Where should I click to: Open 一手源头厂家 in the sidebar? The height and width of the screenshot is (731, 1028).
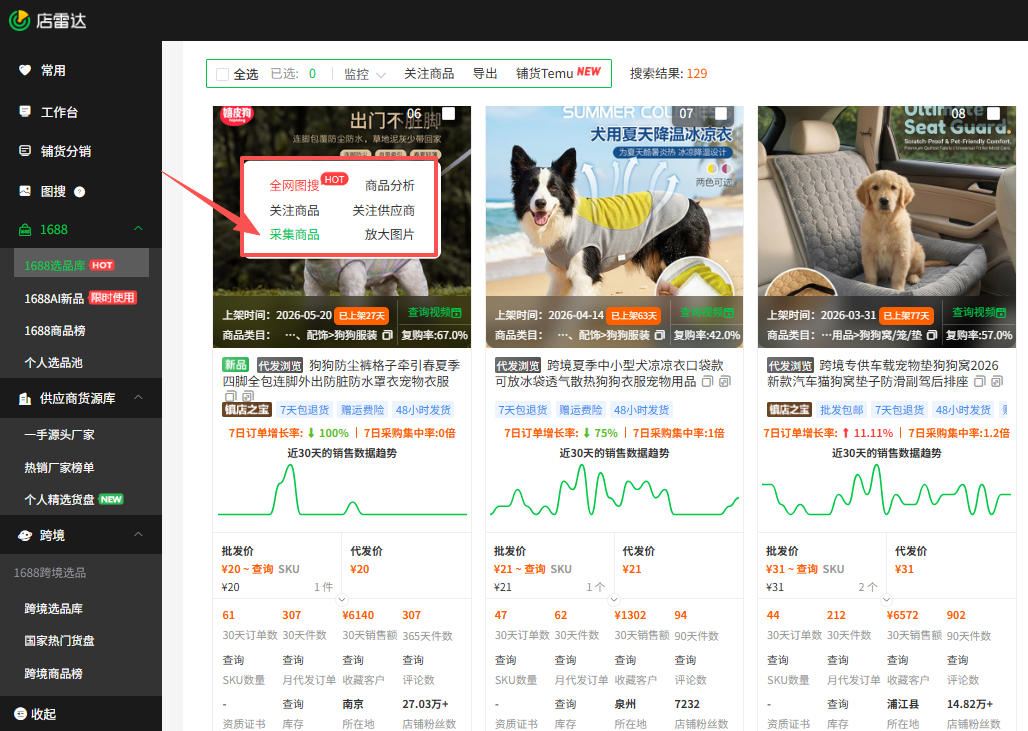point(59,435)
